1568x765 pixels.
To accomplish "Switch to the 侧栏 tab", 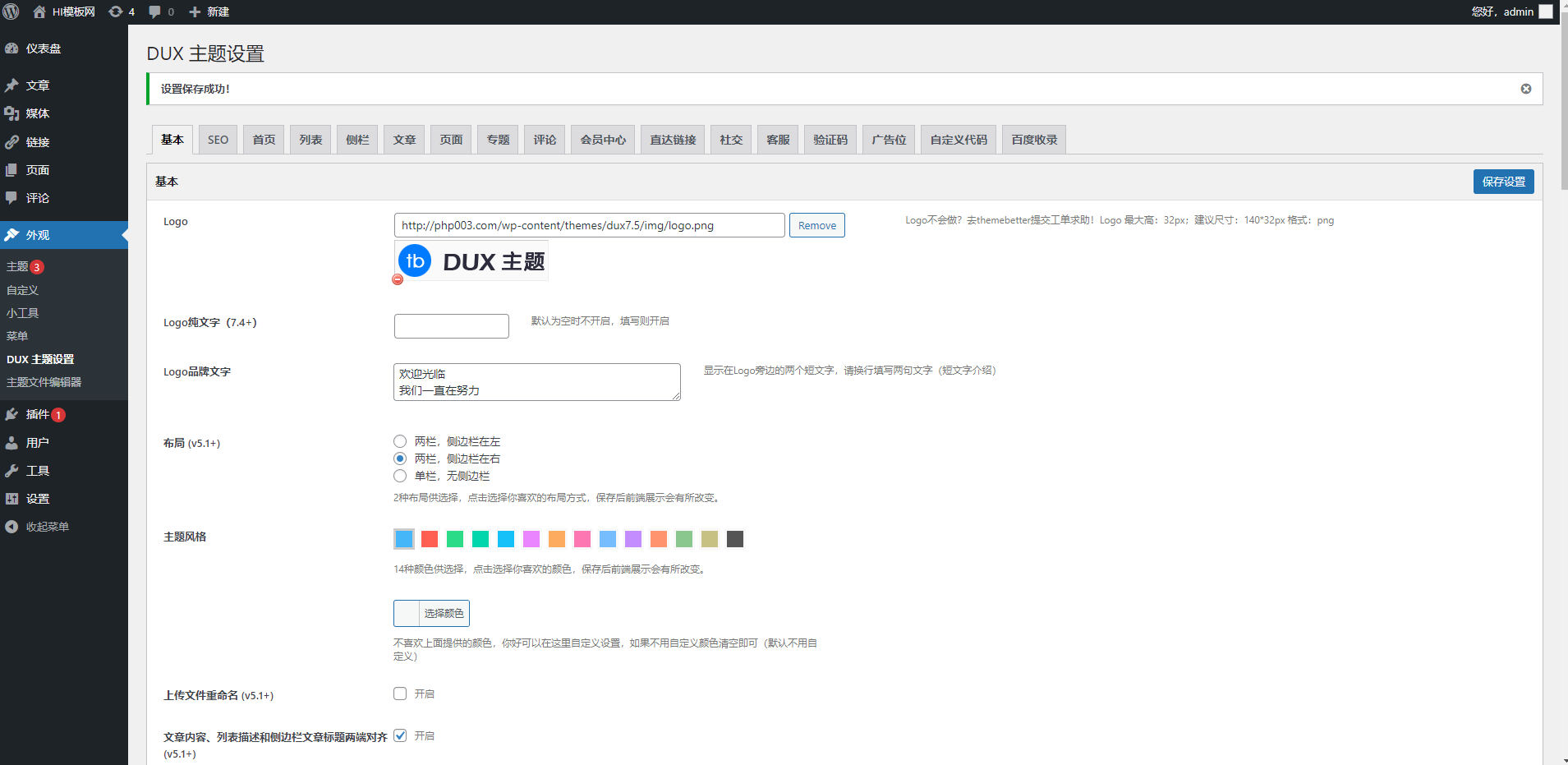I will pyautogui.click(x=357, y=140).
